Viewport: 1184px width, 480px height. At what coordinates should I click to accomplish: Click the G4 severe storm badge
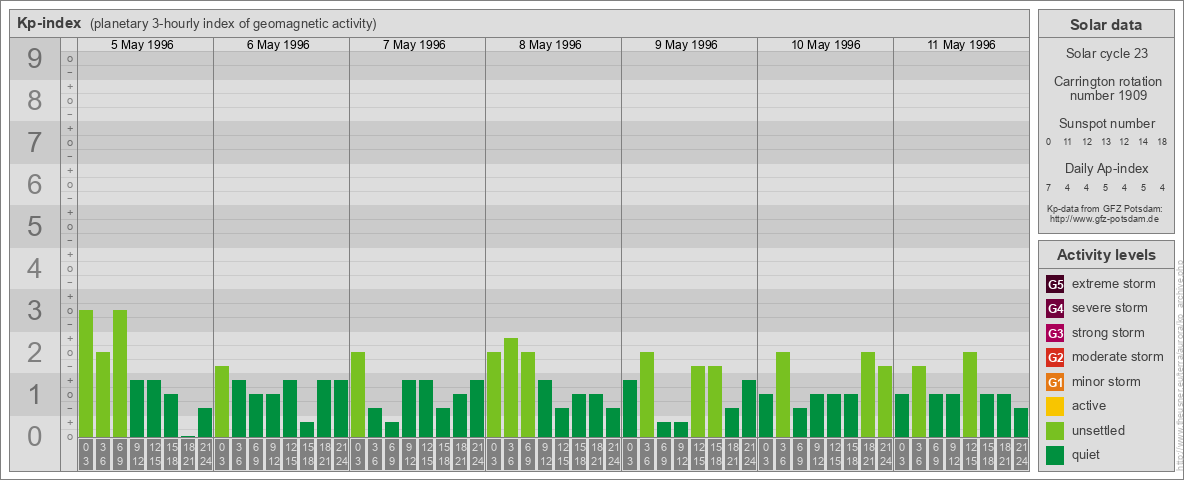1056,308
